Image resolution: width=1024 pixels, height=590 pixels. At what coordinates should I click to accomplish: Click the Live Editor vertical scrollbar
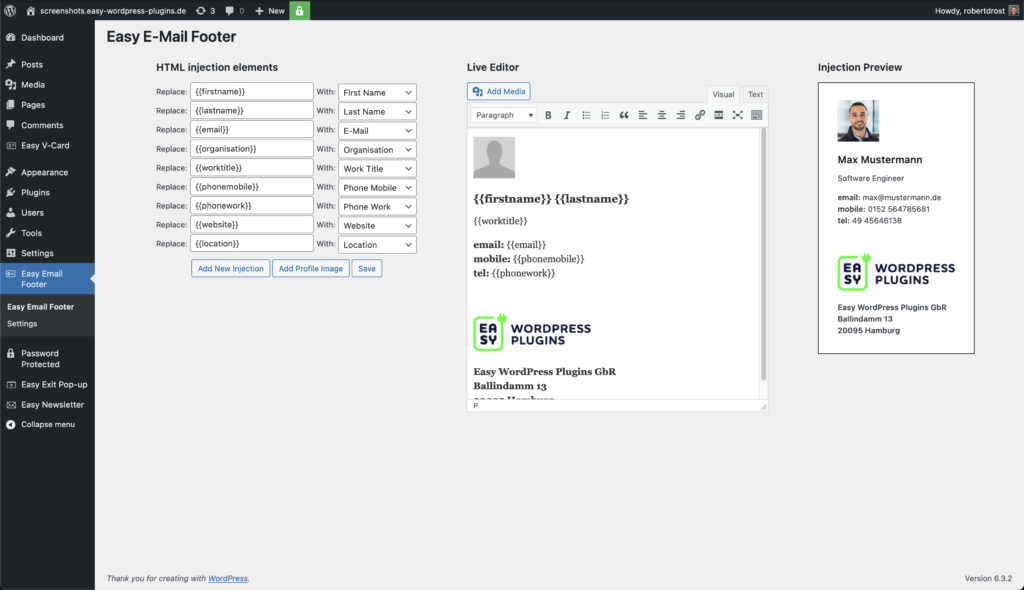click(763, 255)
